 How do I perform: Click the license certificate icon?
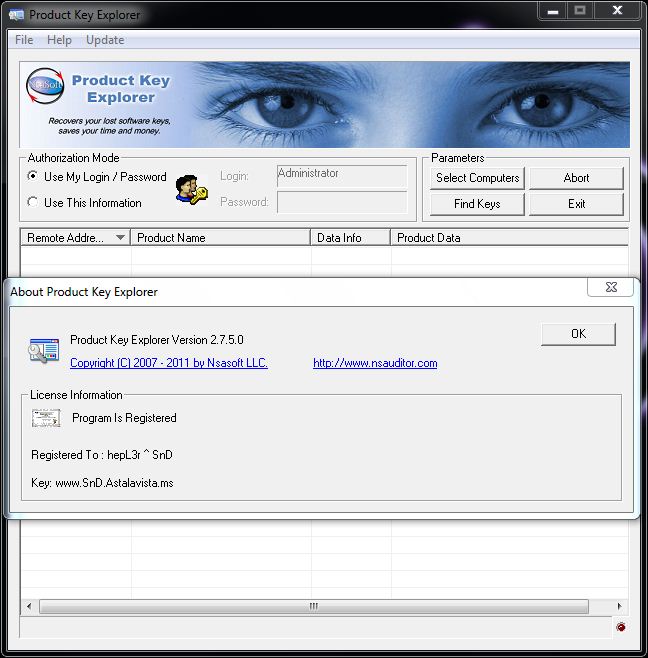46,418
